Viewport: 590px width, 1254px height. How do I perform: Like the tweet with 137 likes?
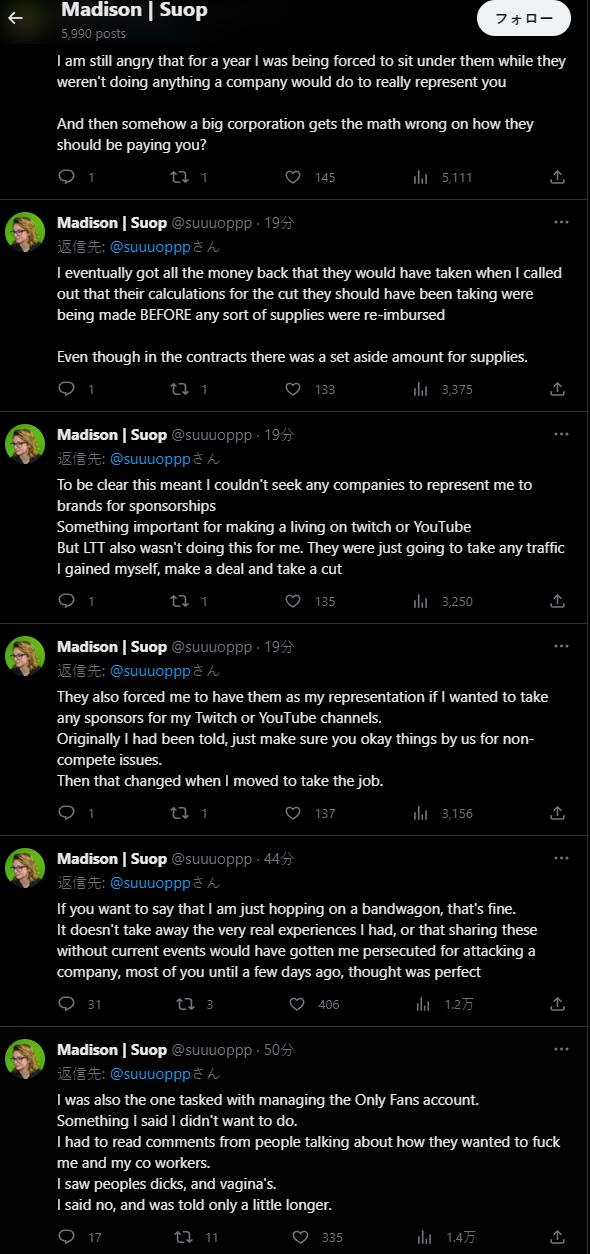click(x=294, y=813)
